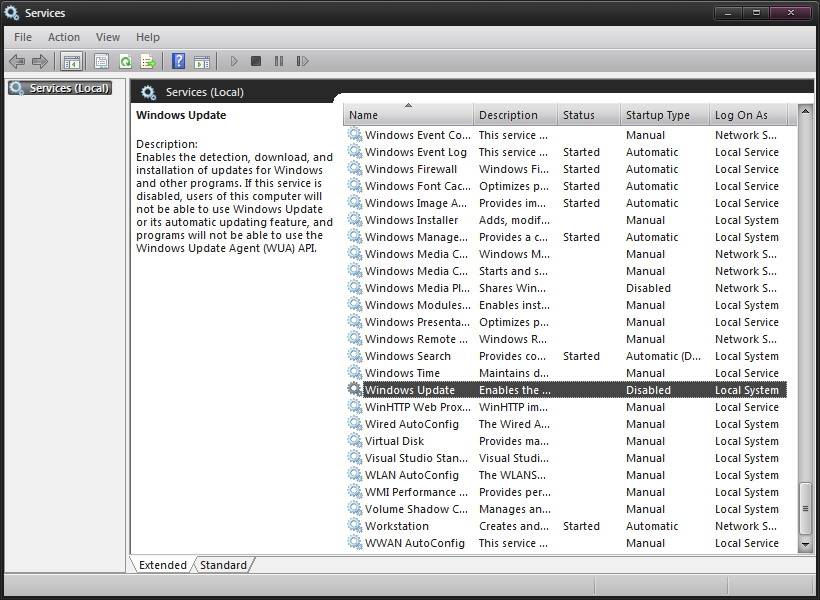The width and height of the screenshot is (820, 600).
Task: Sort list by Startup Type column
Action: tap(658, 115)
